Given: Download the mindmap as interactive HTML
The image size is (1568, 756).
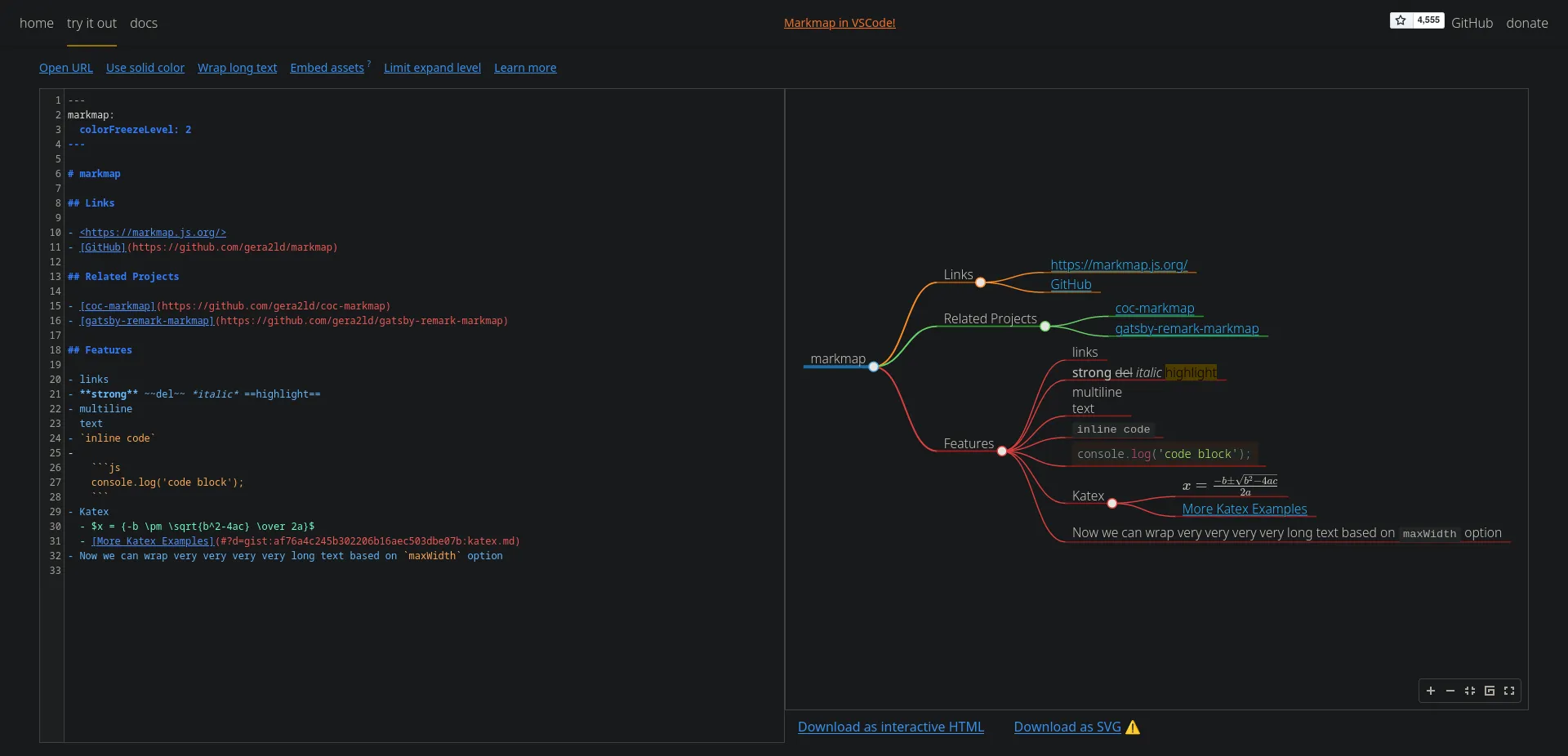Looking at the screenshot, I should pos(889,727).
